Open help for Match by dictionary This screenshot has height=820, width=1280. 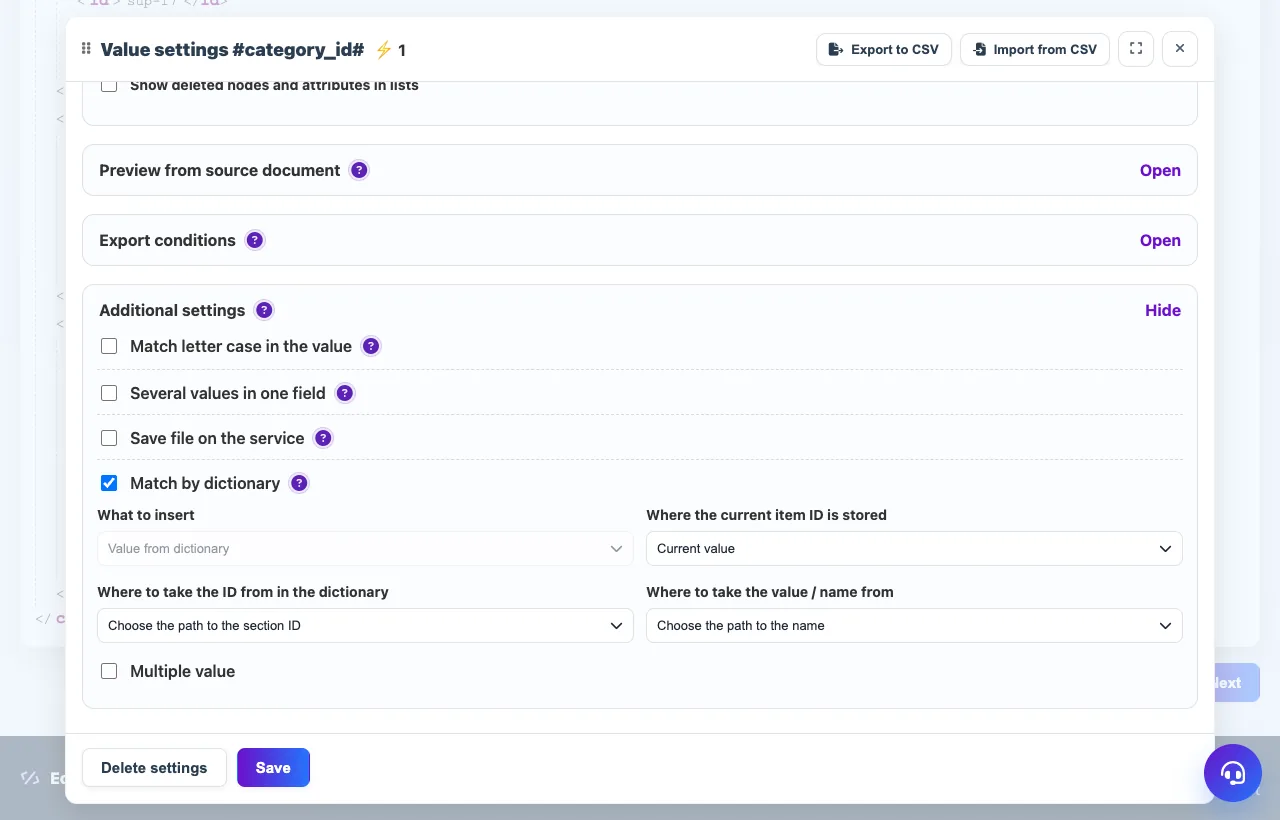[x=299, y=483]
